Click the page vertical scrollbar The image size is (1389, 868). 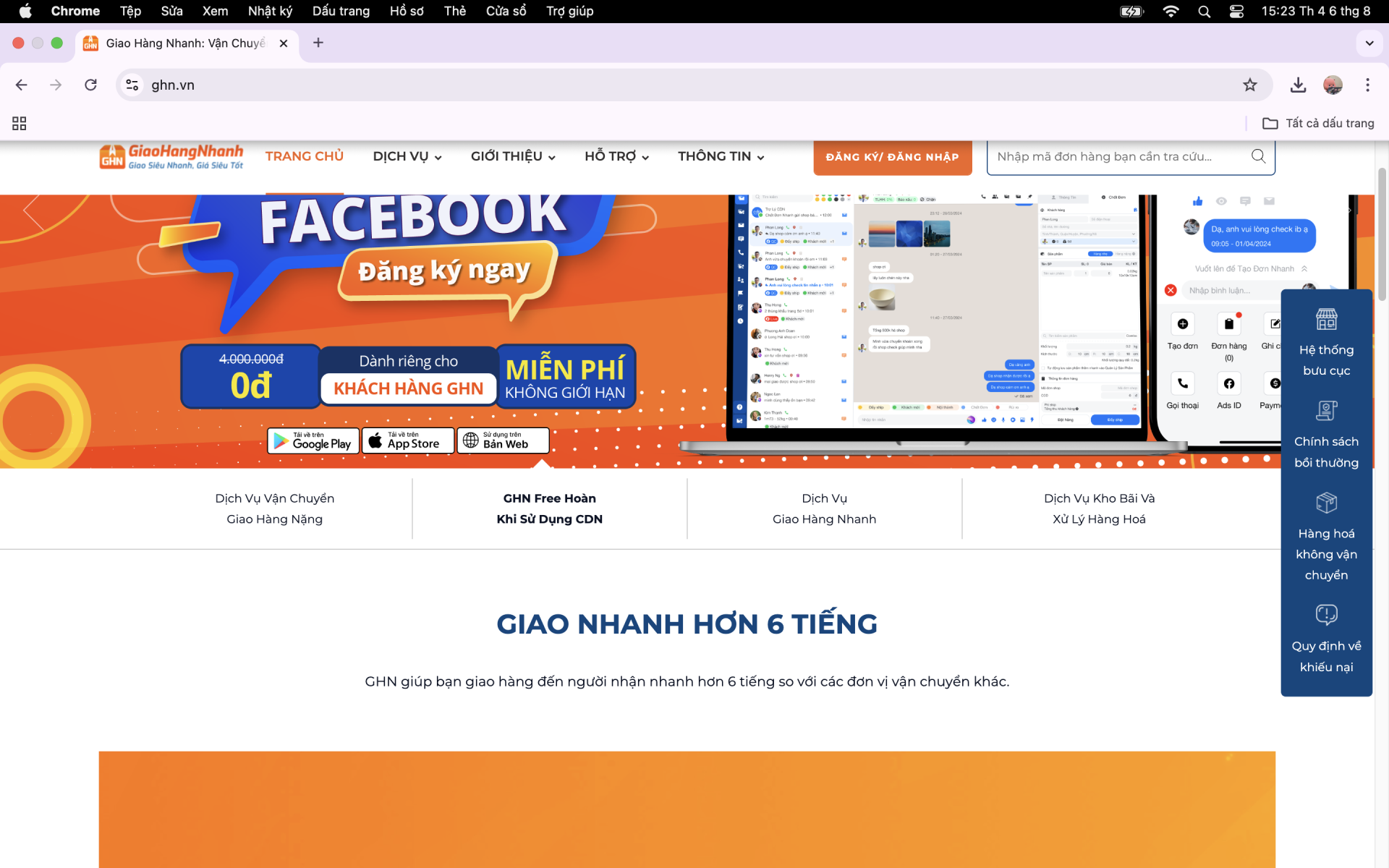click(1382, 234)
